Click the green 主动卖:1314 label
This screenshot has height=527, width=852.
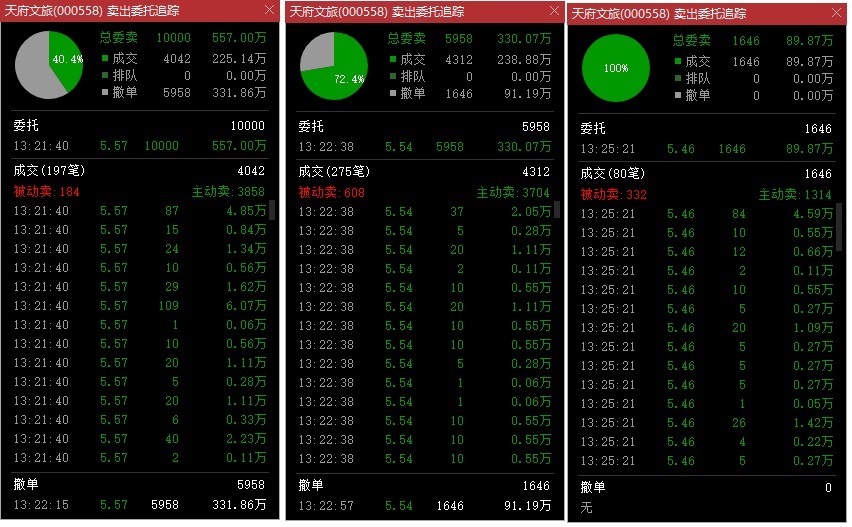click(795, 195)
